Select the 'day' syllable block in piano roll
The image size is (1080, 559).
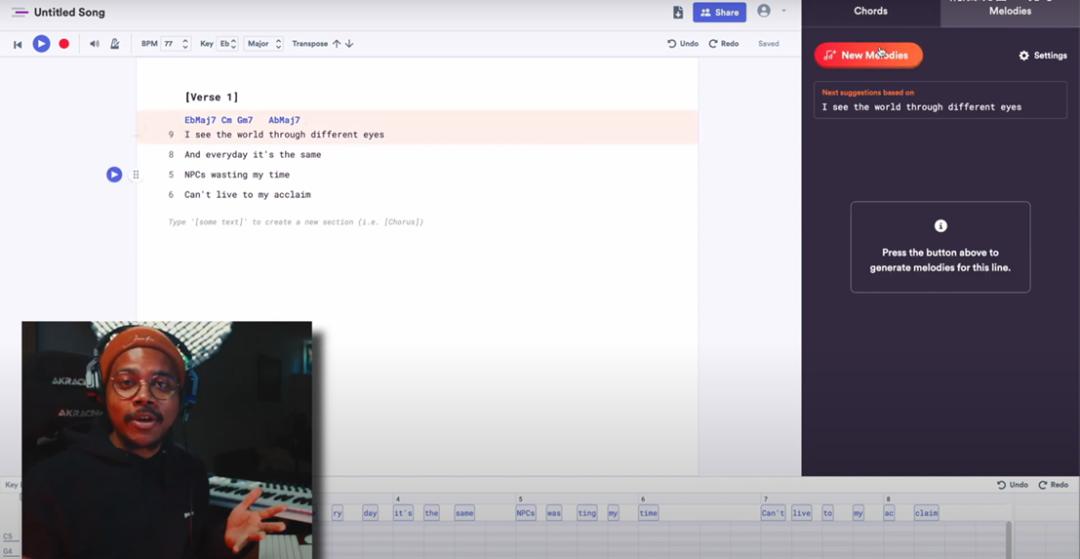point(370,513)
